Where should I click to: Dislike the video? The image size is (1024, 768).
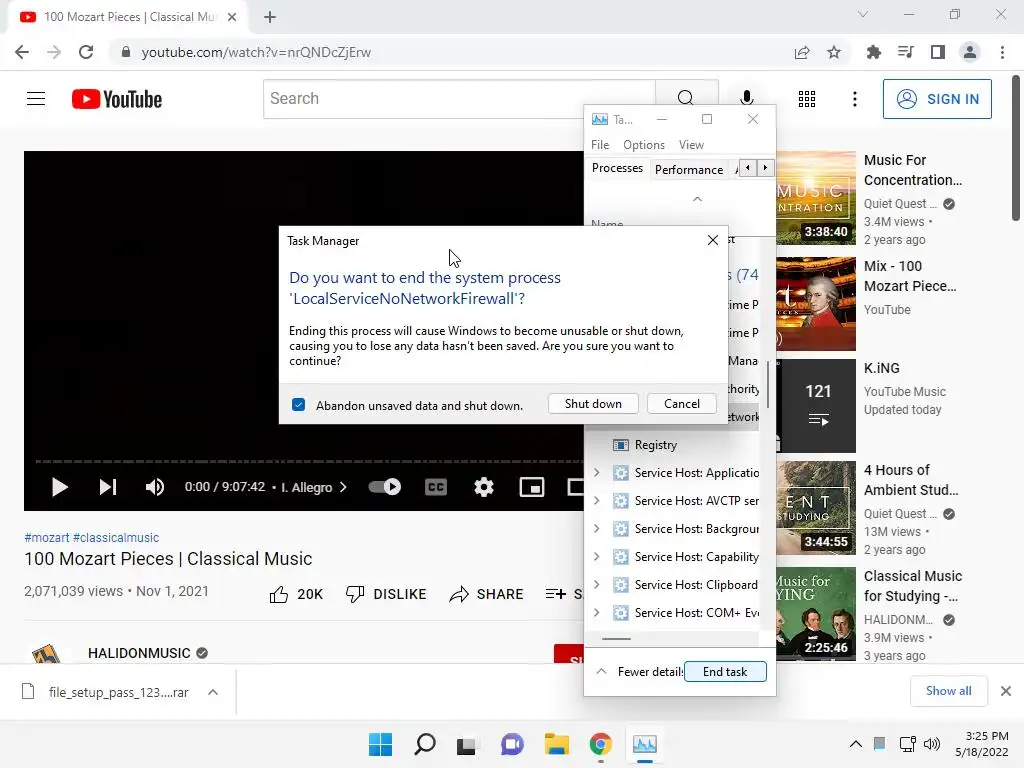click(x=386, y=594)
